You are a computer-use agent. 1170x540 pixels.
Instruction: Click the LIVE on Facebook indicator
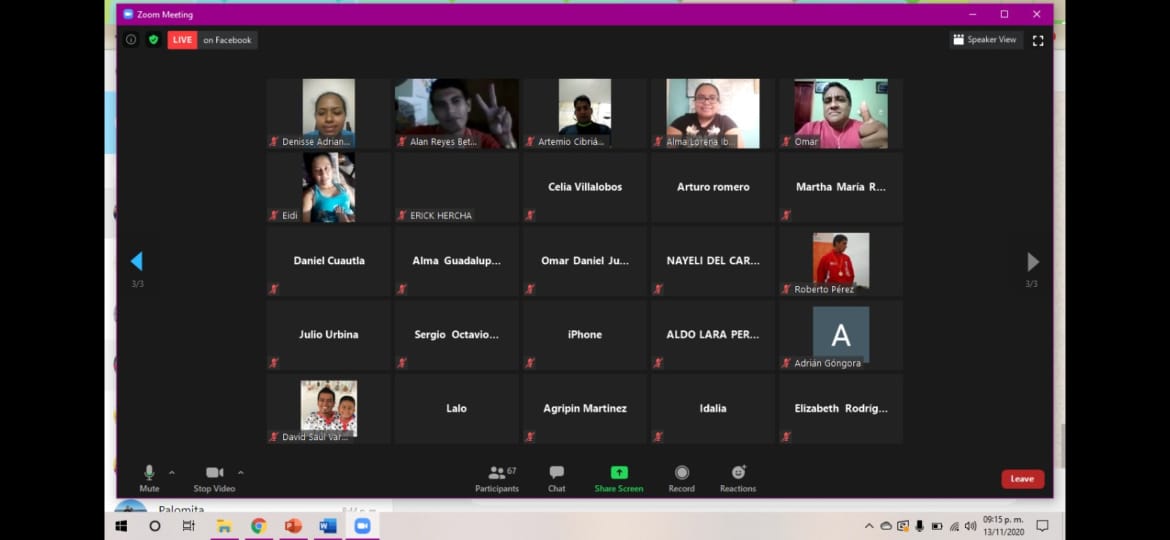[212, 40]
